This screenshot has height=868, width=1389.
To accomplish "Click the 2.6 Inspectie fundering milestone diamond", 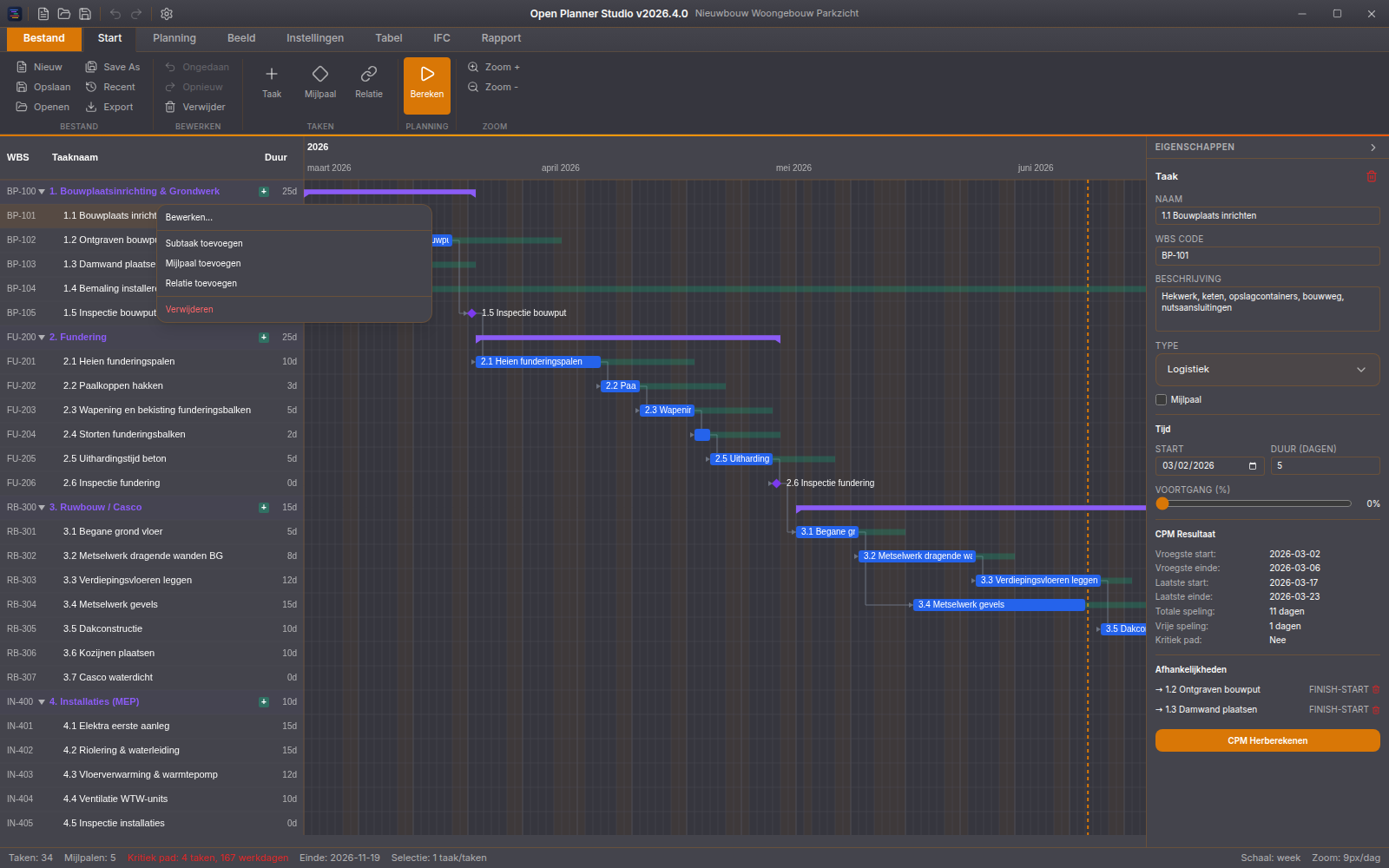I will pos(777,483).
